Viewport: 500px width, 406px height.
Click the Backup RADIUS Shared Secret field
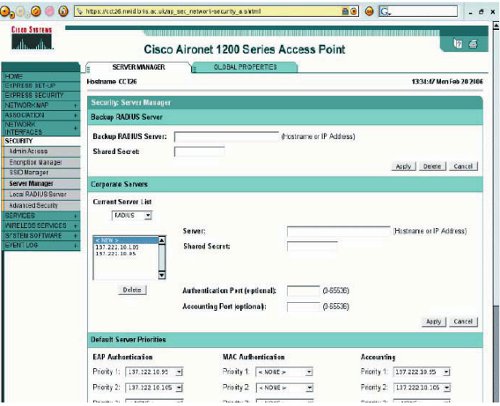[199, 152]
